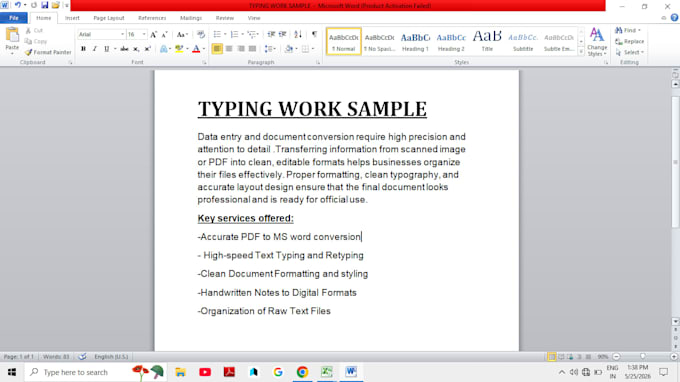
Task: Apply superscript formatting
Action: [147, 49]
